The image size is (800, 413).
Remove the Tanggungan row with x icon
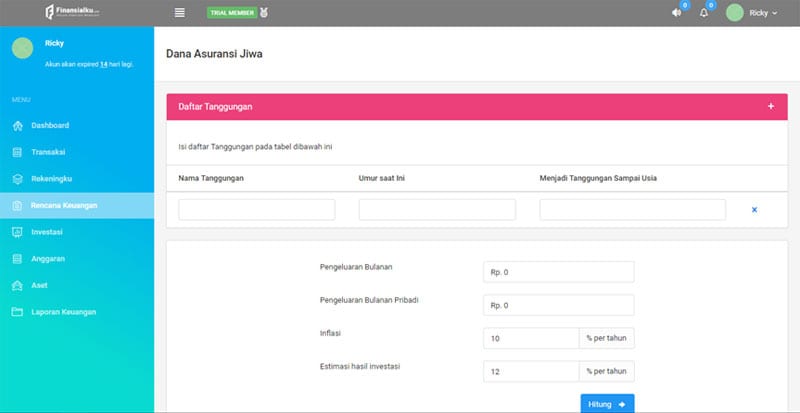754,210
